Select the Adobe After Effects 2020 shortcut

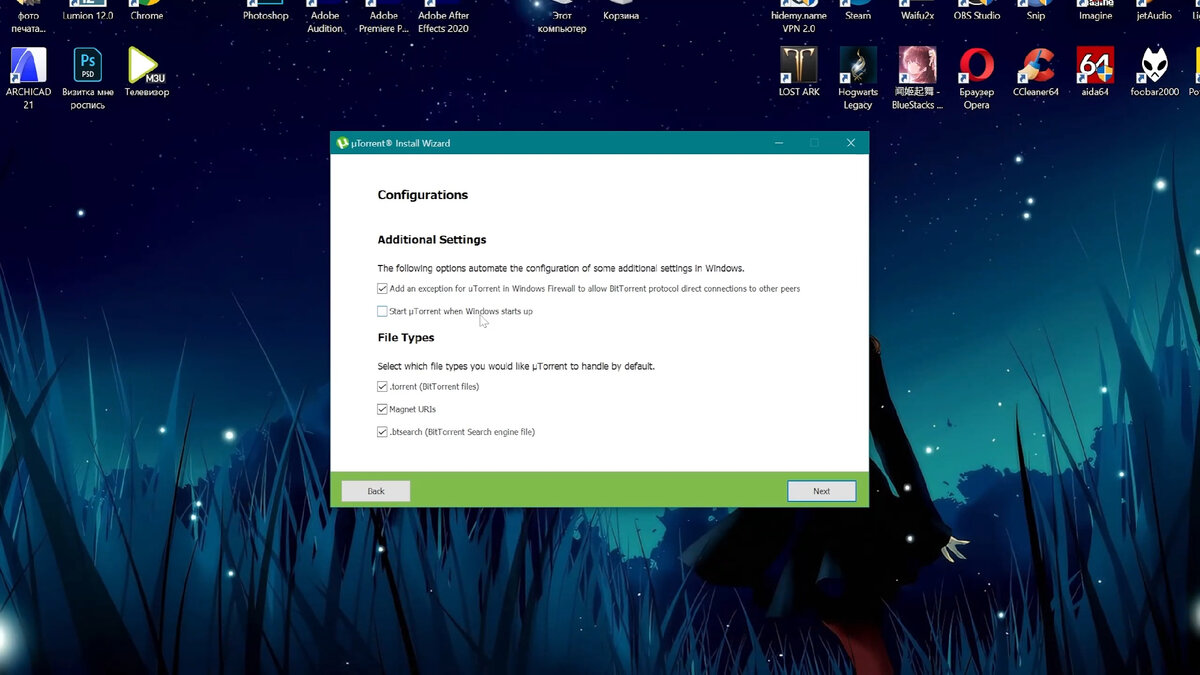coord(443,16)
